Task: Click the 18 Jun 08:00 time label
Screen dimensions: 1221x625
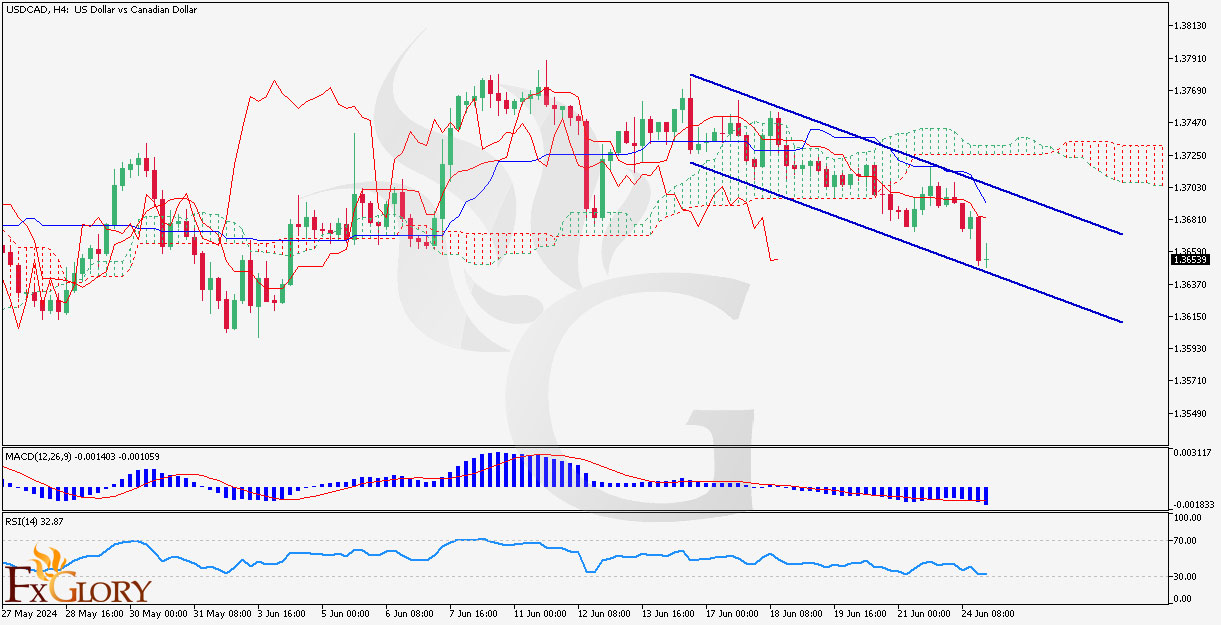Action: [797, 612]
